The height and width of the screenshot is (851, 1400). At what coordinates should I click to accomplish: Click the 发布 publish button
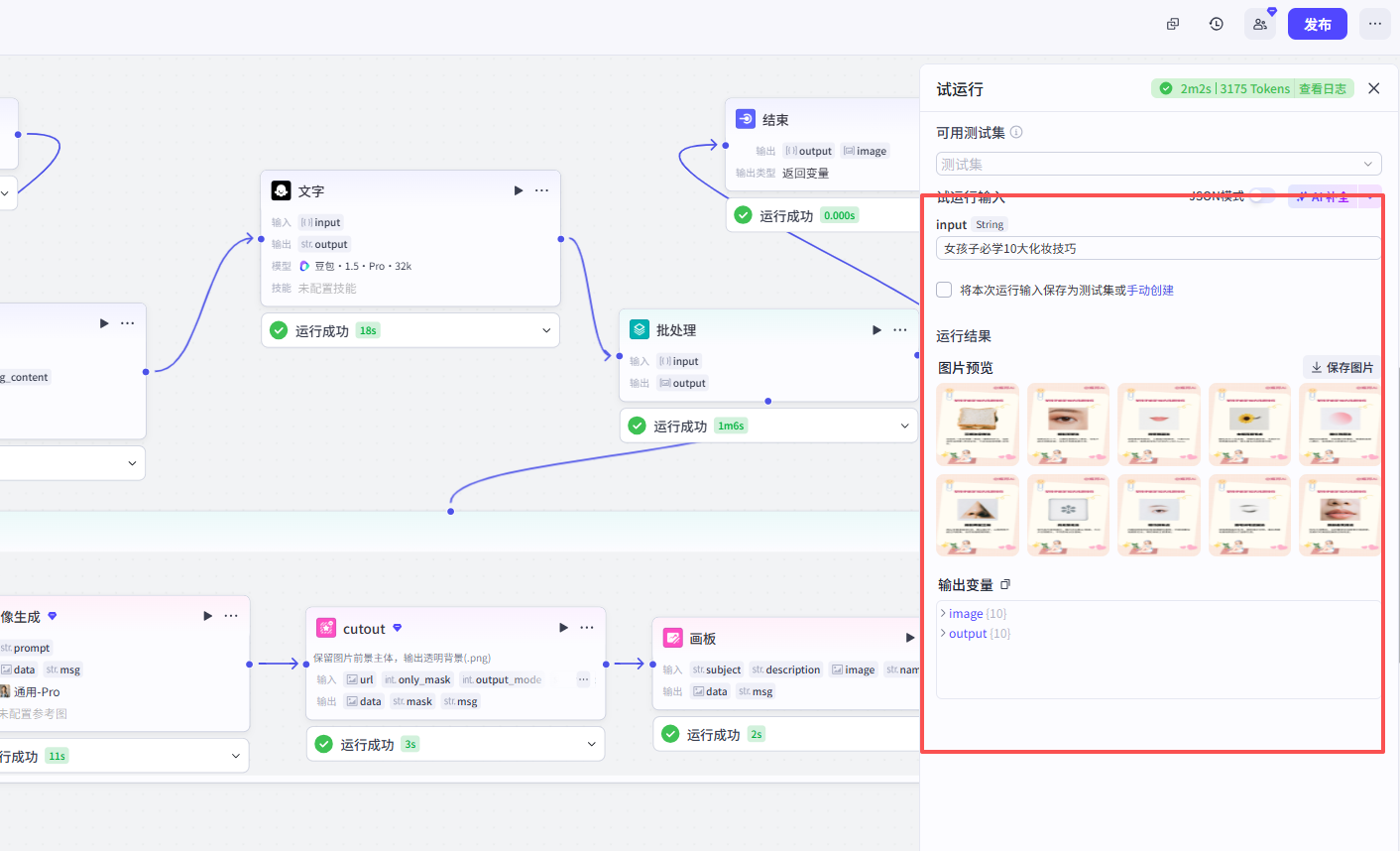coord(1318,24)
